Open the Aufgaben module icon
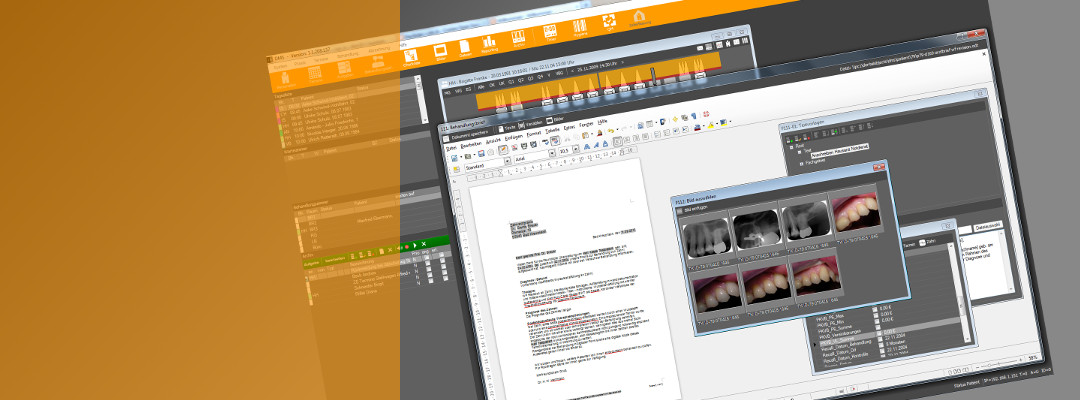This screenshot has width=1080, height=400. [344, 70]
